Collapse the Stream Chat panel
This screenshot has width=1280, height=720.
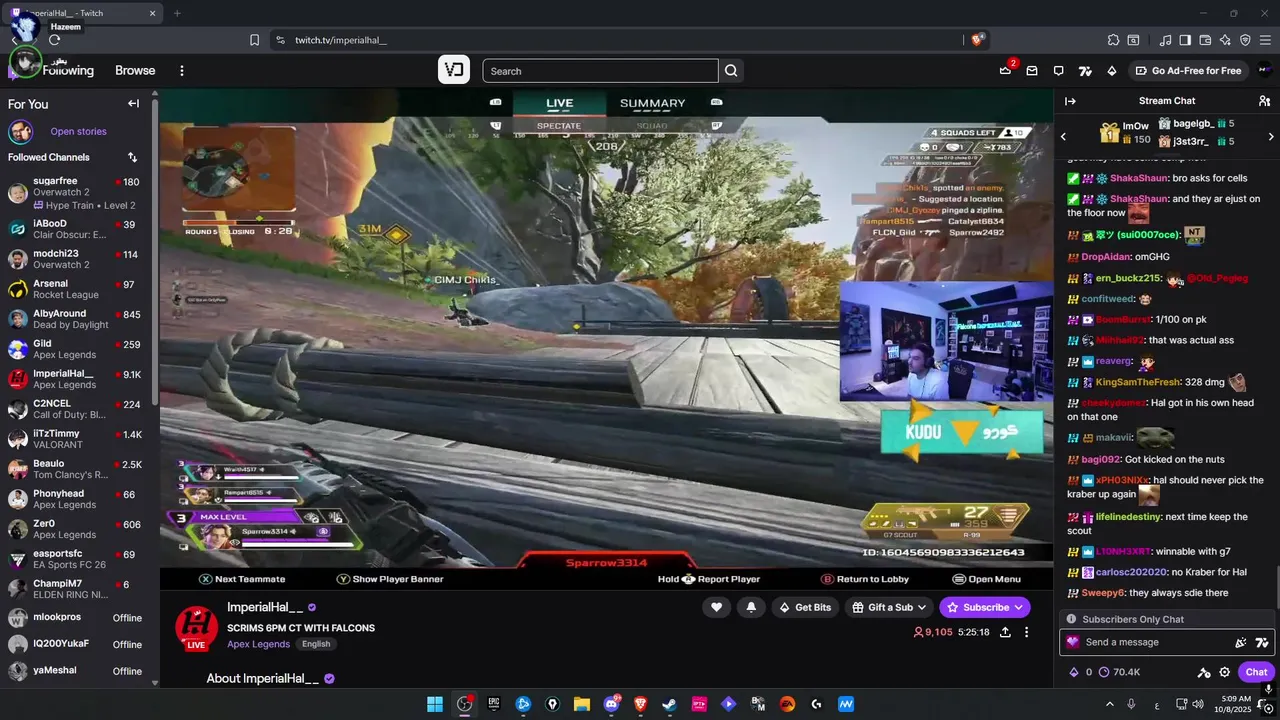pyautogui.click(x=1070, y=101)
